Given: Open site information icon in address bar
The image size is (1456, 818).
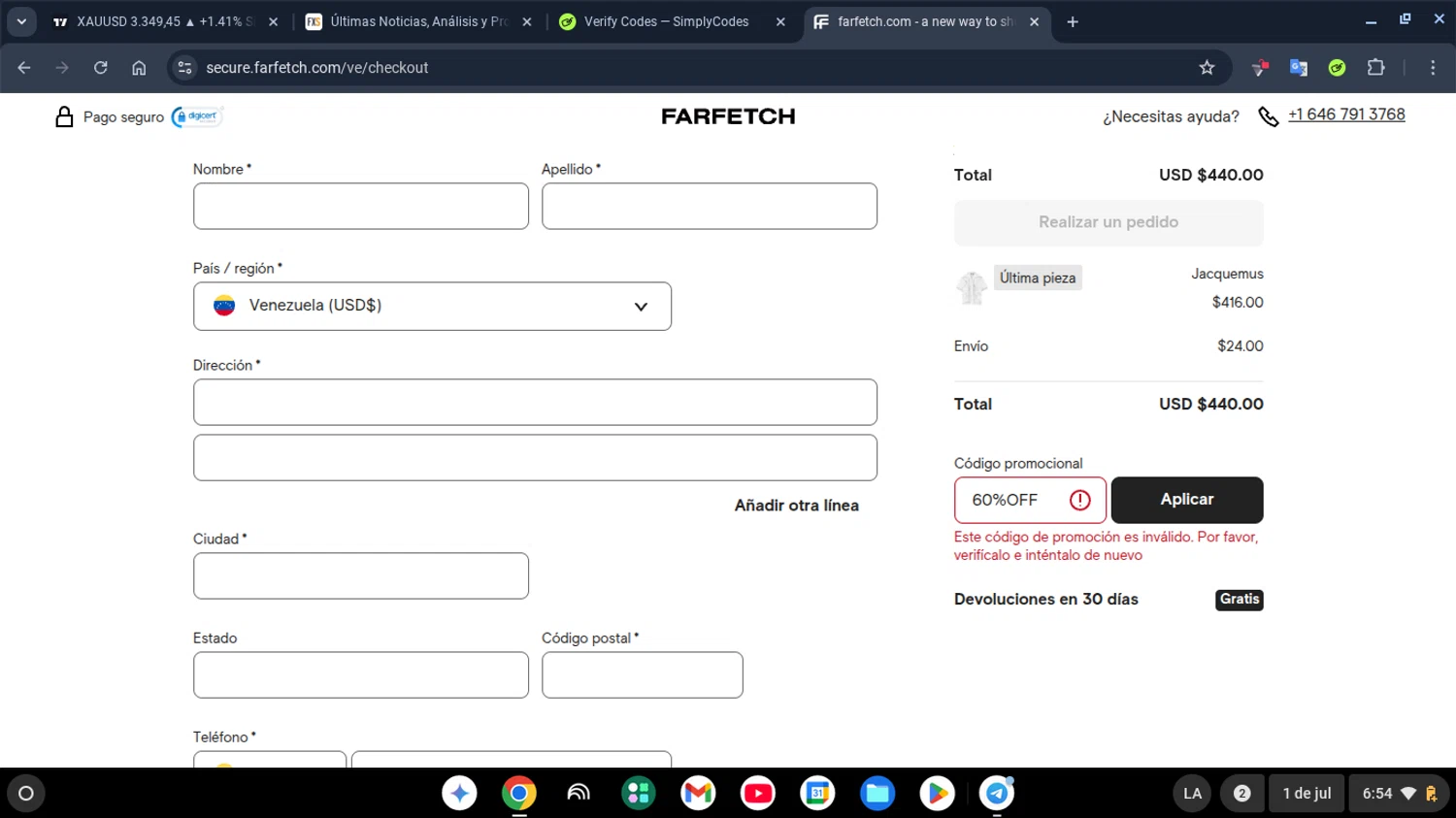Looking at the screenshot, I should (x=184, y=68).
